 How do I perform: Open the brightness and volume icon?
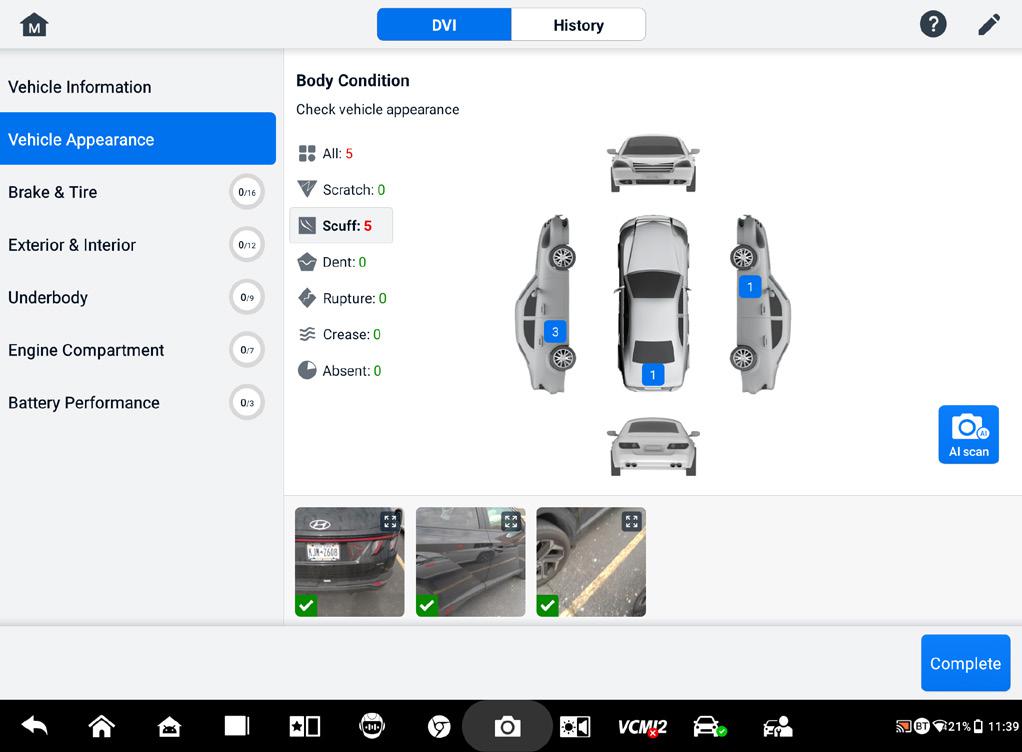click(x=575, y=726)
